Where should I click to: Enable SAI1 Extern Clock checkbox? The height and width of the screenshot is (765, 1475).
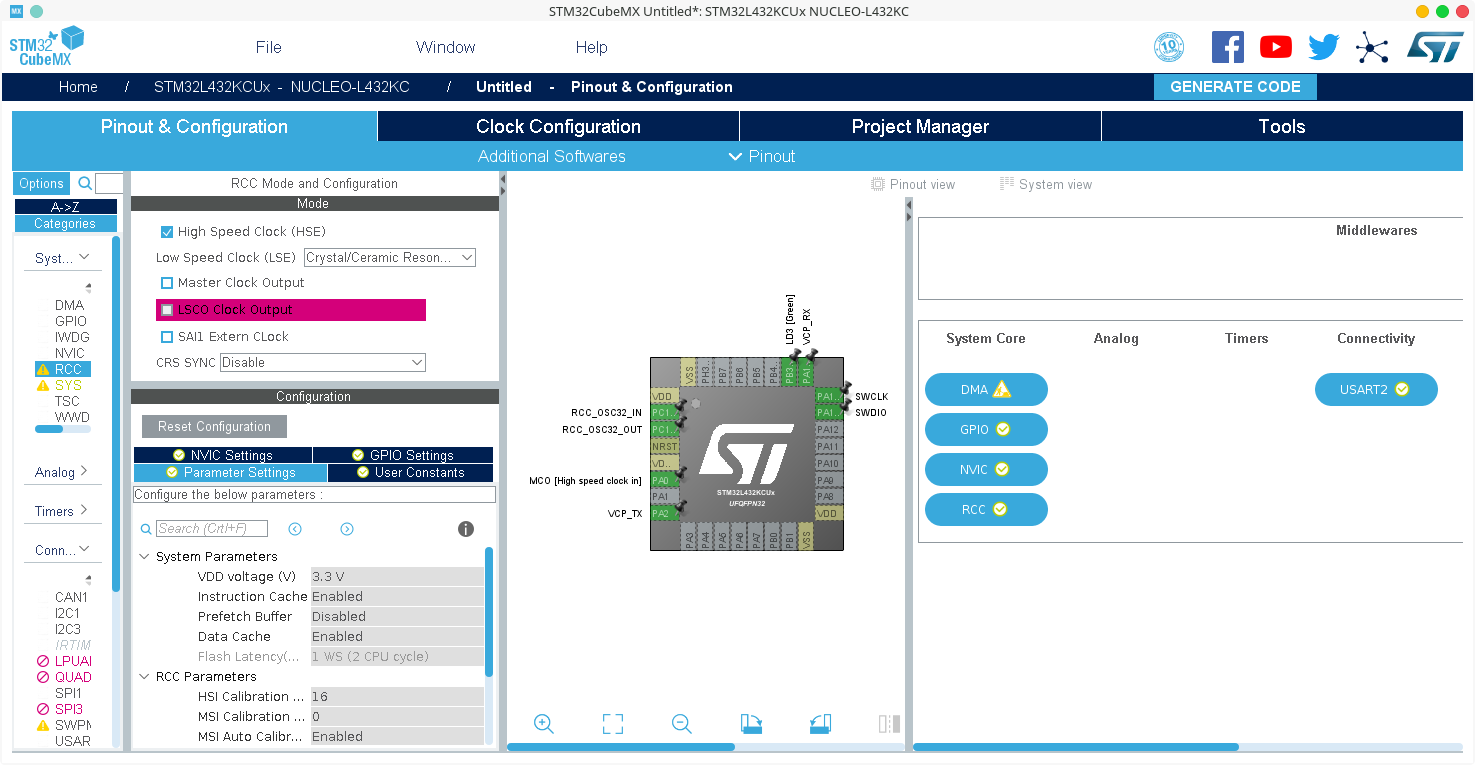(x=167, y=337)
